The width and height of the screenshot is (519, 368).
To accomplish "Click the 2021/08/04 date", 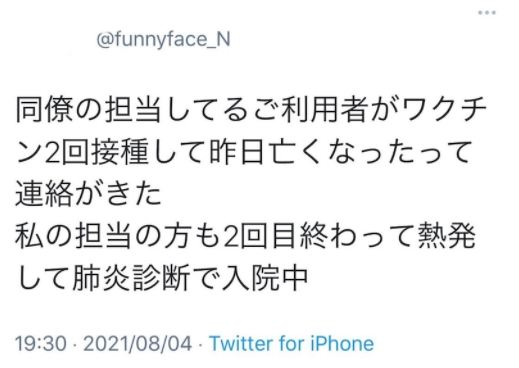I will (x=138, y=343).
